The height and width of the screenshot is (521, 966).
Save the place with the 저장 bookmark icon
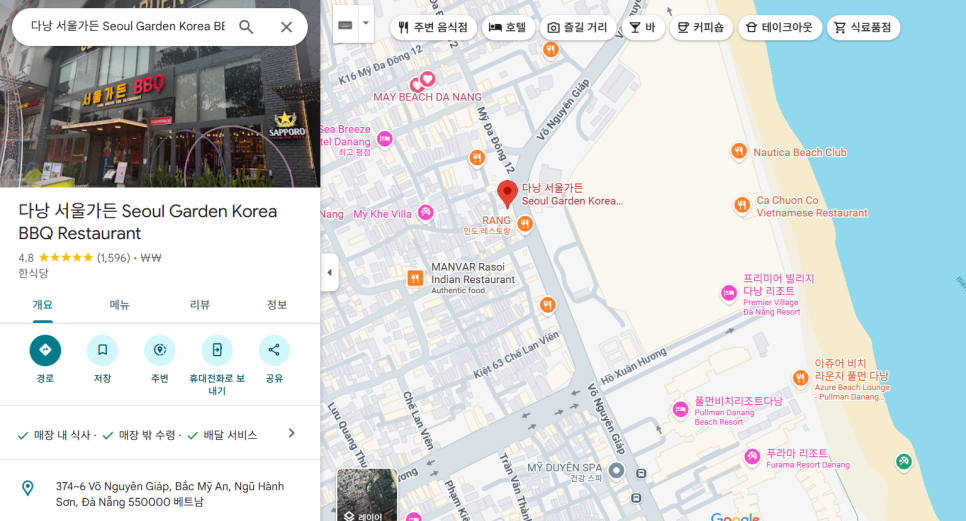[102, 350]
